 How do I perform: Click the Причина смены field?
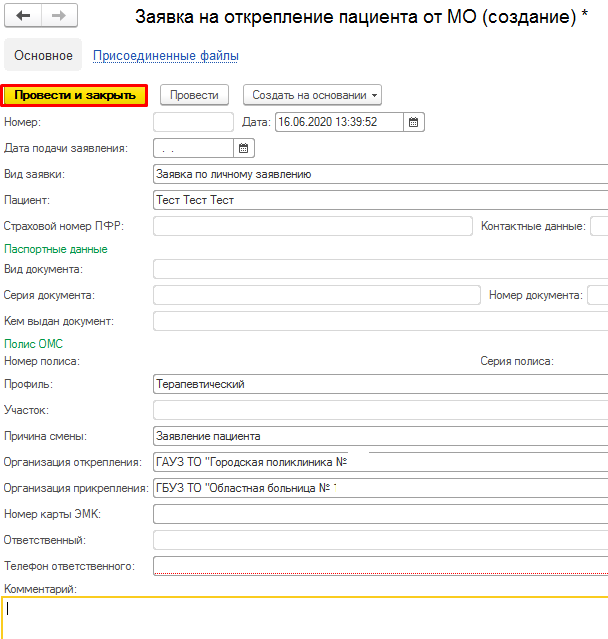click(x=380, y=436)
